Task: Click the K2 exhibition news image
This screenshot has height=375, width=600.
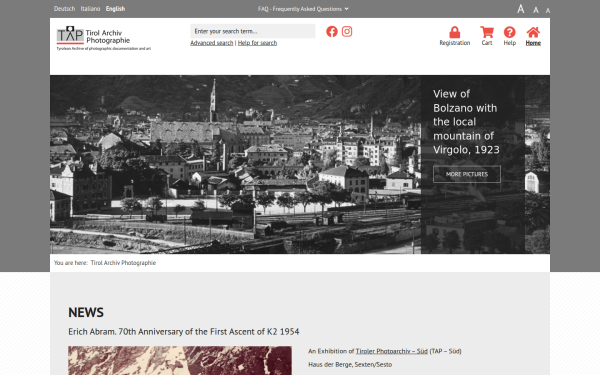Action: 180,360
